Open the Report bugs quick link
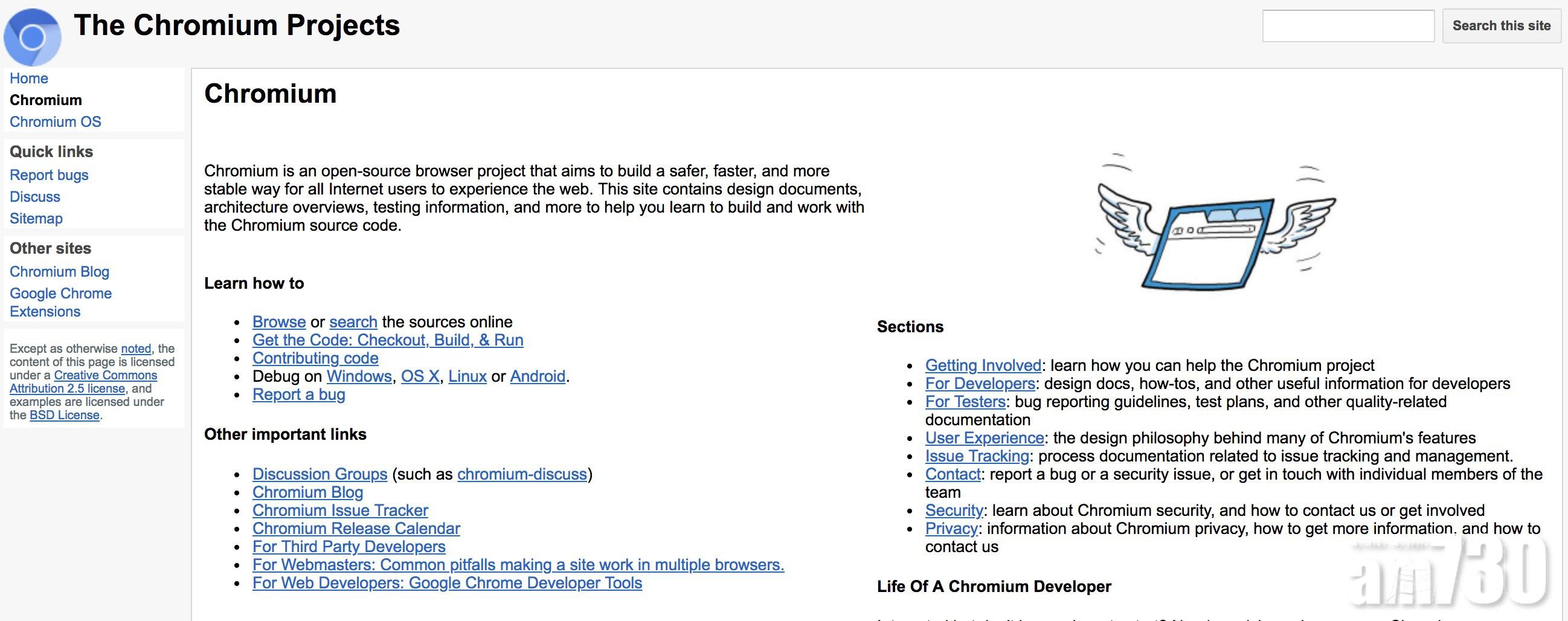 coord(49,175)
